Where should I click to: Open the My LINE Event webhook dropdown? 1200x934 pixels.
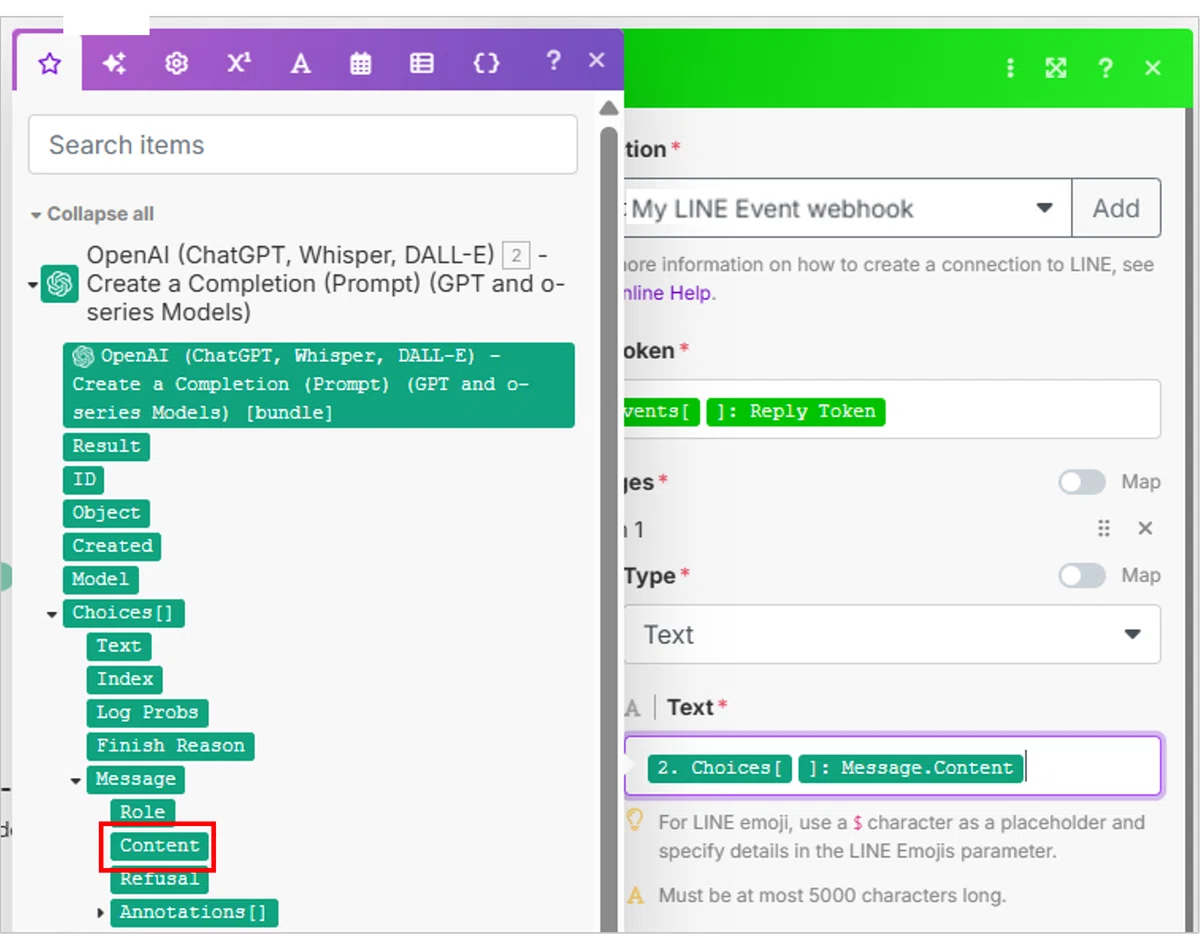(846, 208)
